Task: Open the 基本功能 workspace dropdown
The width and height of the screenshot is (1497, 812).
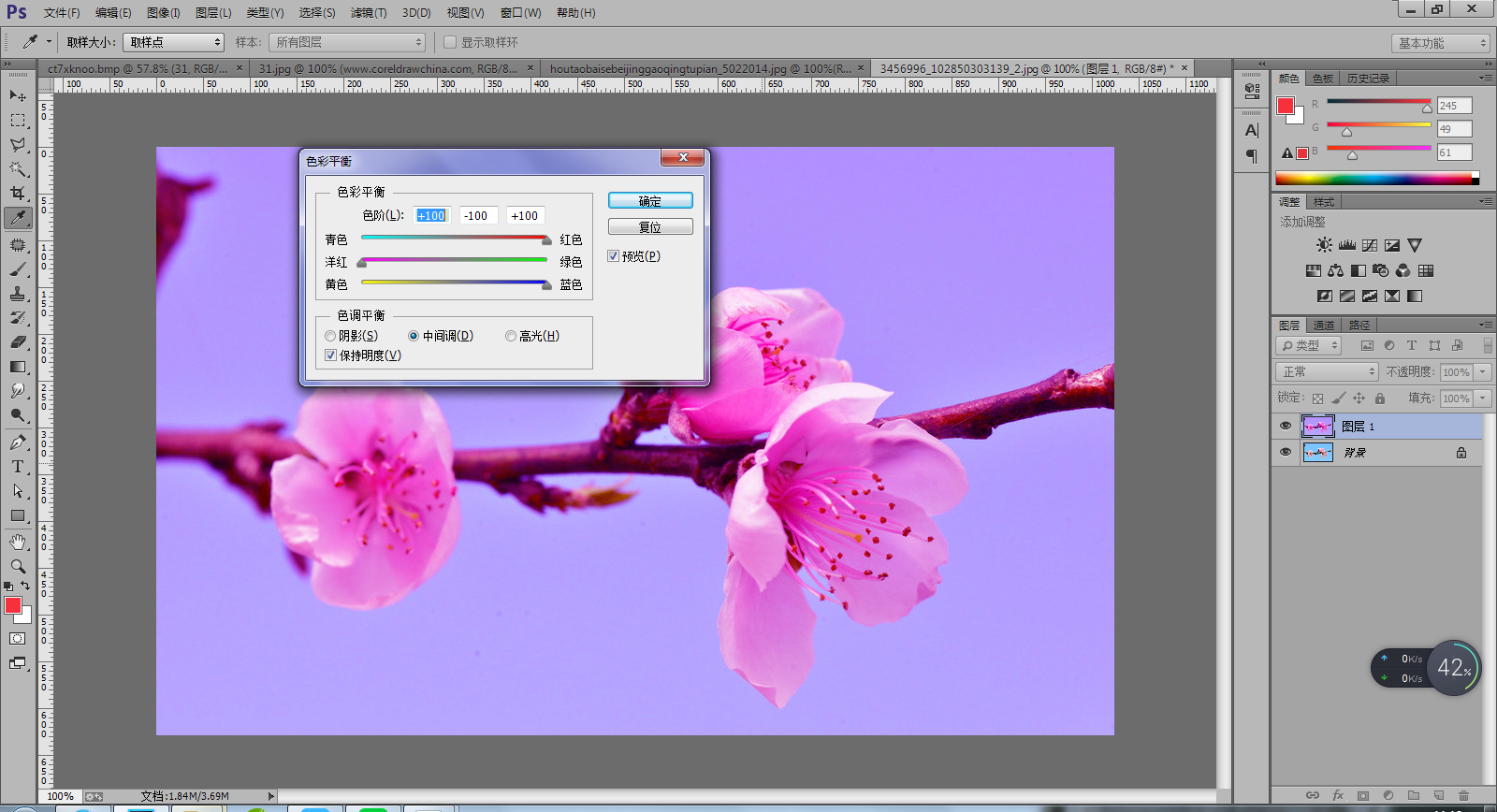Action: tap(1439, 43)
